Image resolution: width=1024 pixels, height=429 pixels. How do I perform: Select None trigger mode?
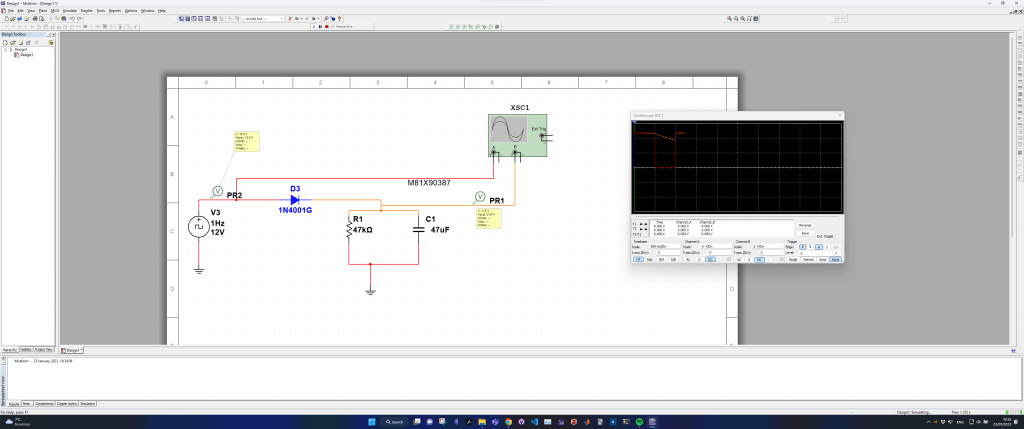tap(835, 259)
